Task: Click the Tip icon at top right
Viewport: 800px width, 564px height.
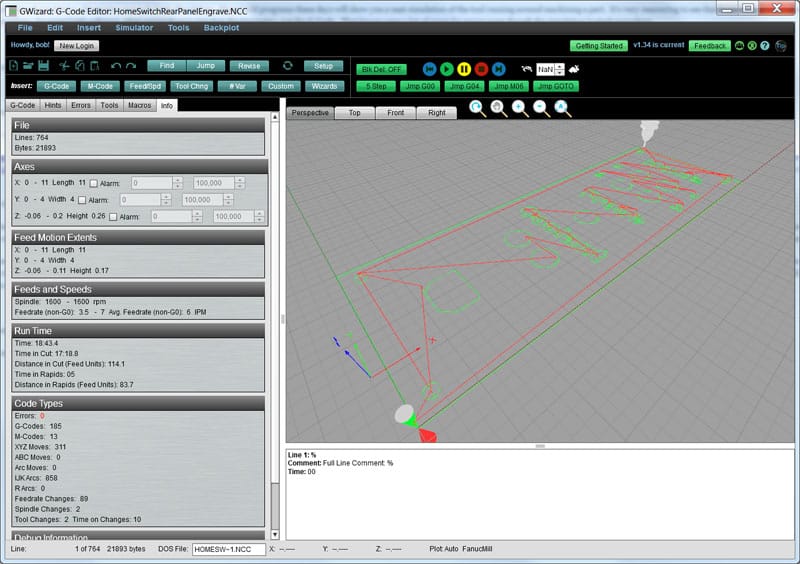Action: (x=781, y=45)
